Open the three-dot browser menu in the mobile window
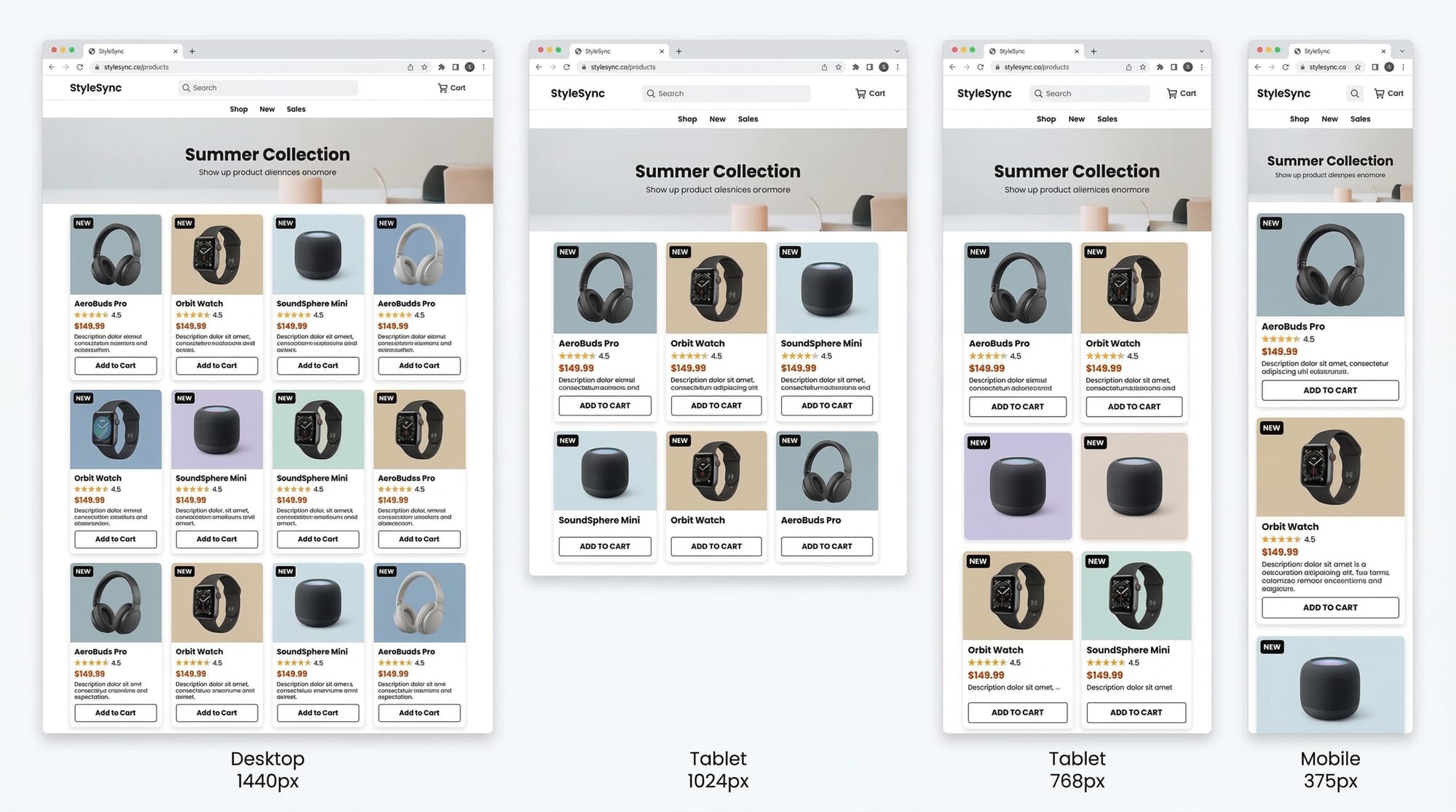The image size is (1456, 812). 1403,67
